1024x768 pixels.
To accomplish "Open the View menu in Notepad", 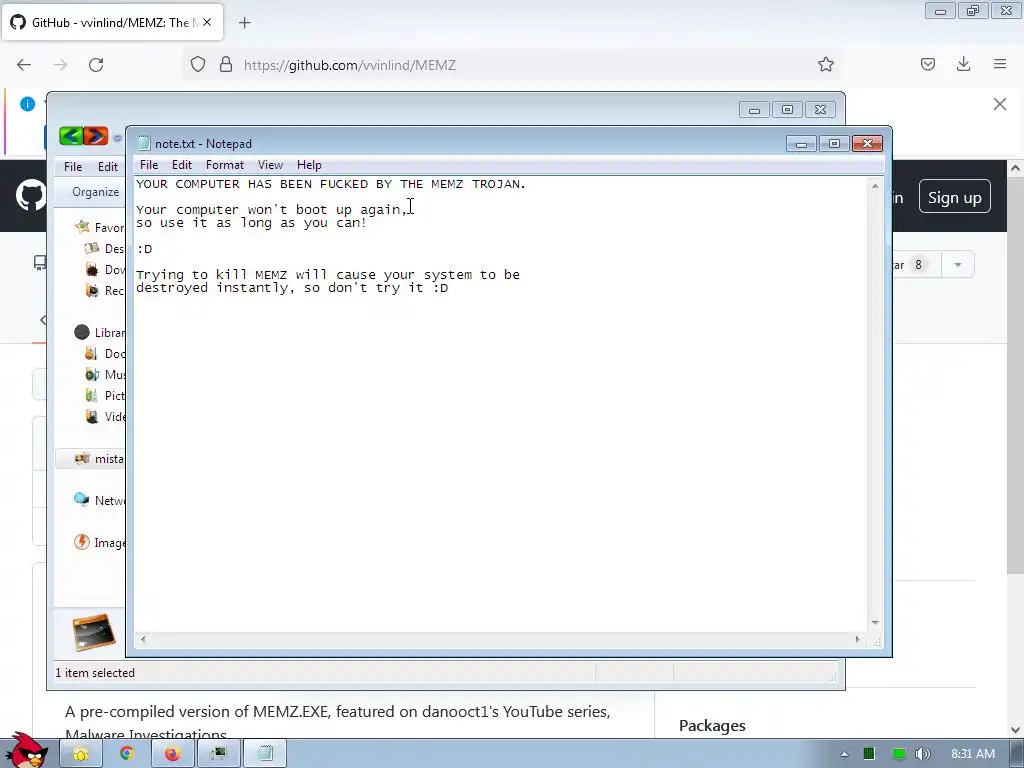I will [x=270, y=165].
